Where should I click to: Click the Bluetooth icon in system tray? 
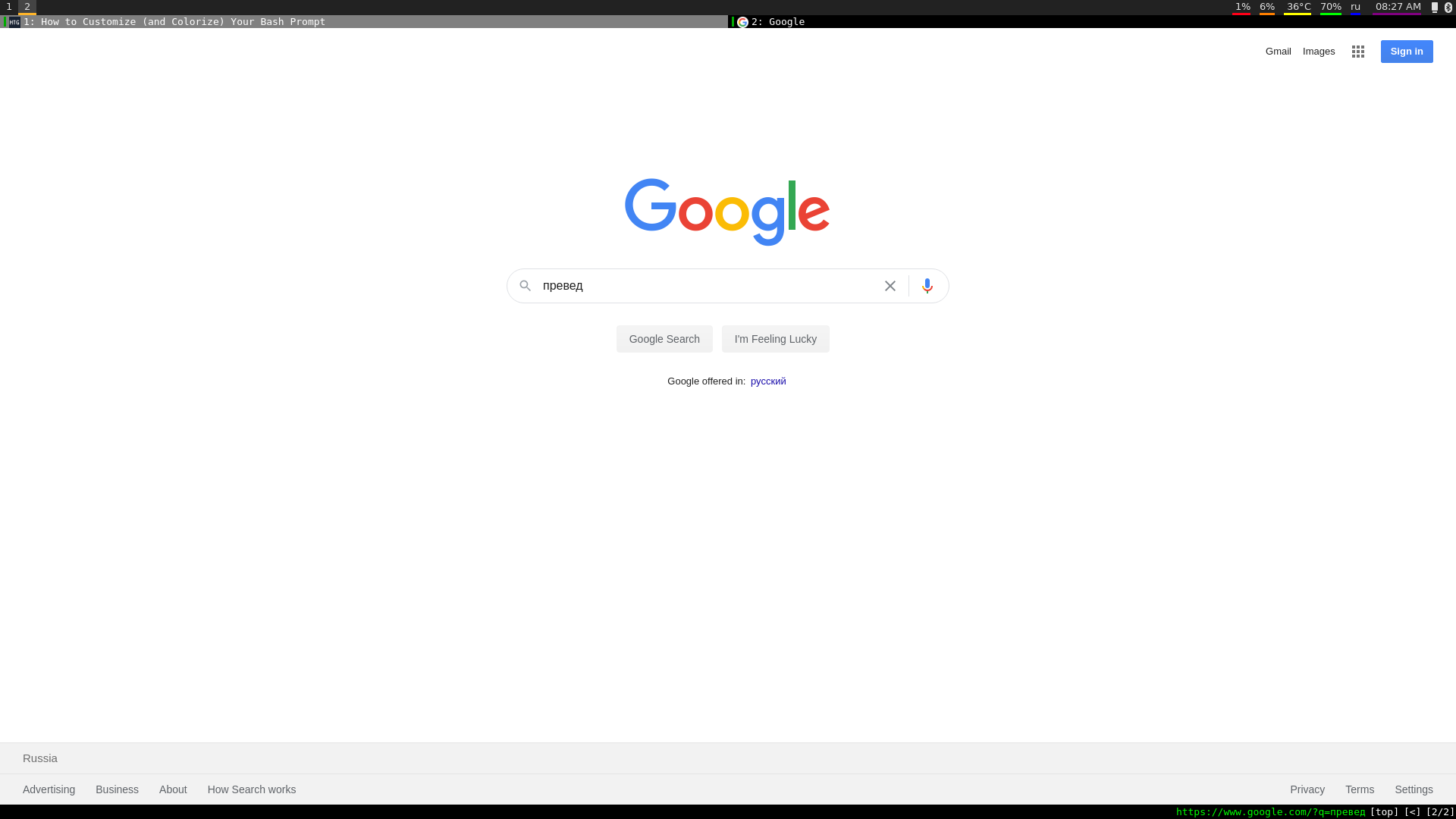pyautogui.click(x=1448, y=8)
